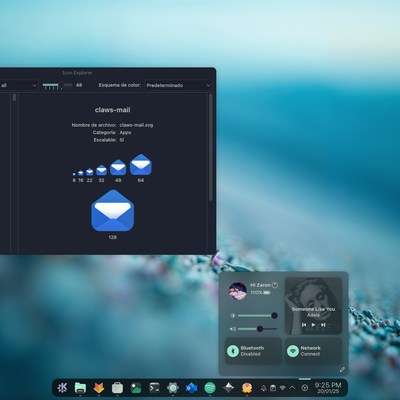Toggle the Network Connect tile

pos(313,351)
